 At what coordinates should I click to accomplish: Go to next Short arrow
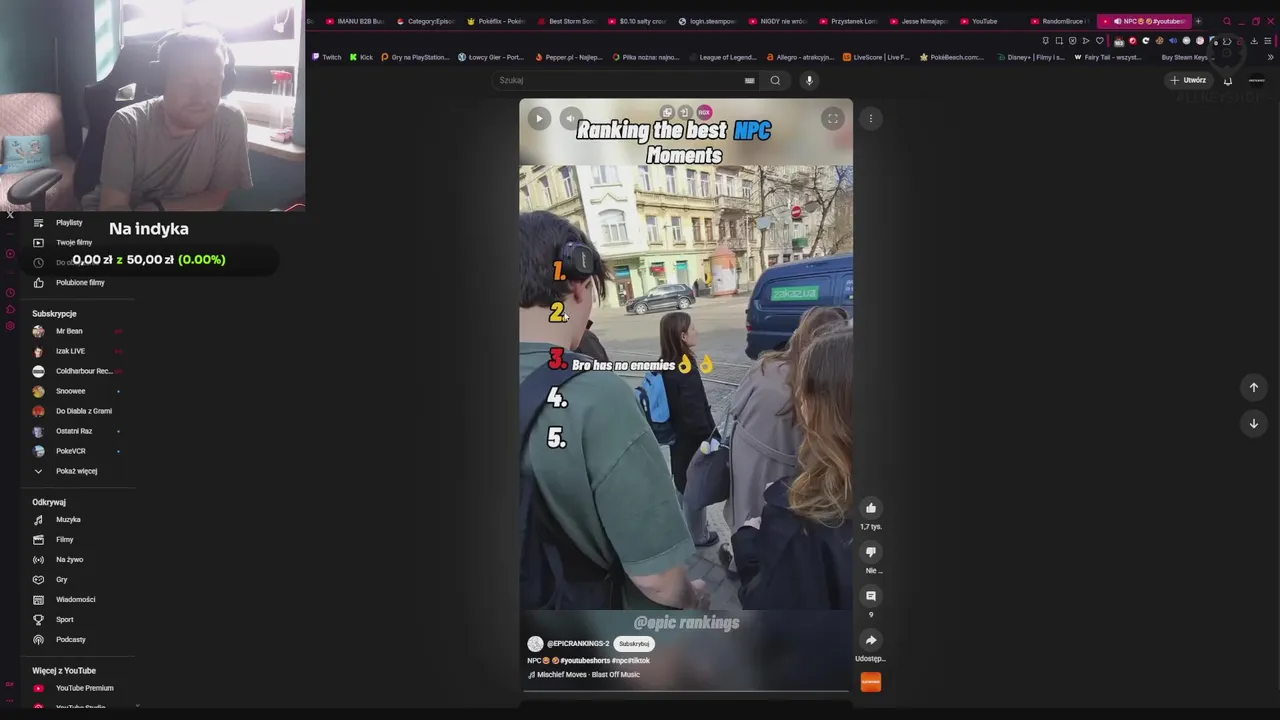[1253, 423]
